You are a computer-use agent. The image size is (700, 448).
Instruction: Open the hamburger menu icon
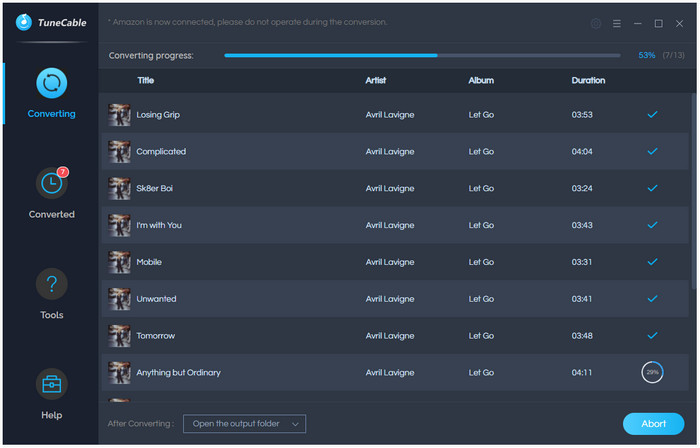click(617, 23)
